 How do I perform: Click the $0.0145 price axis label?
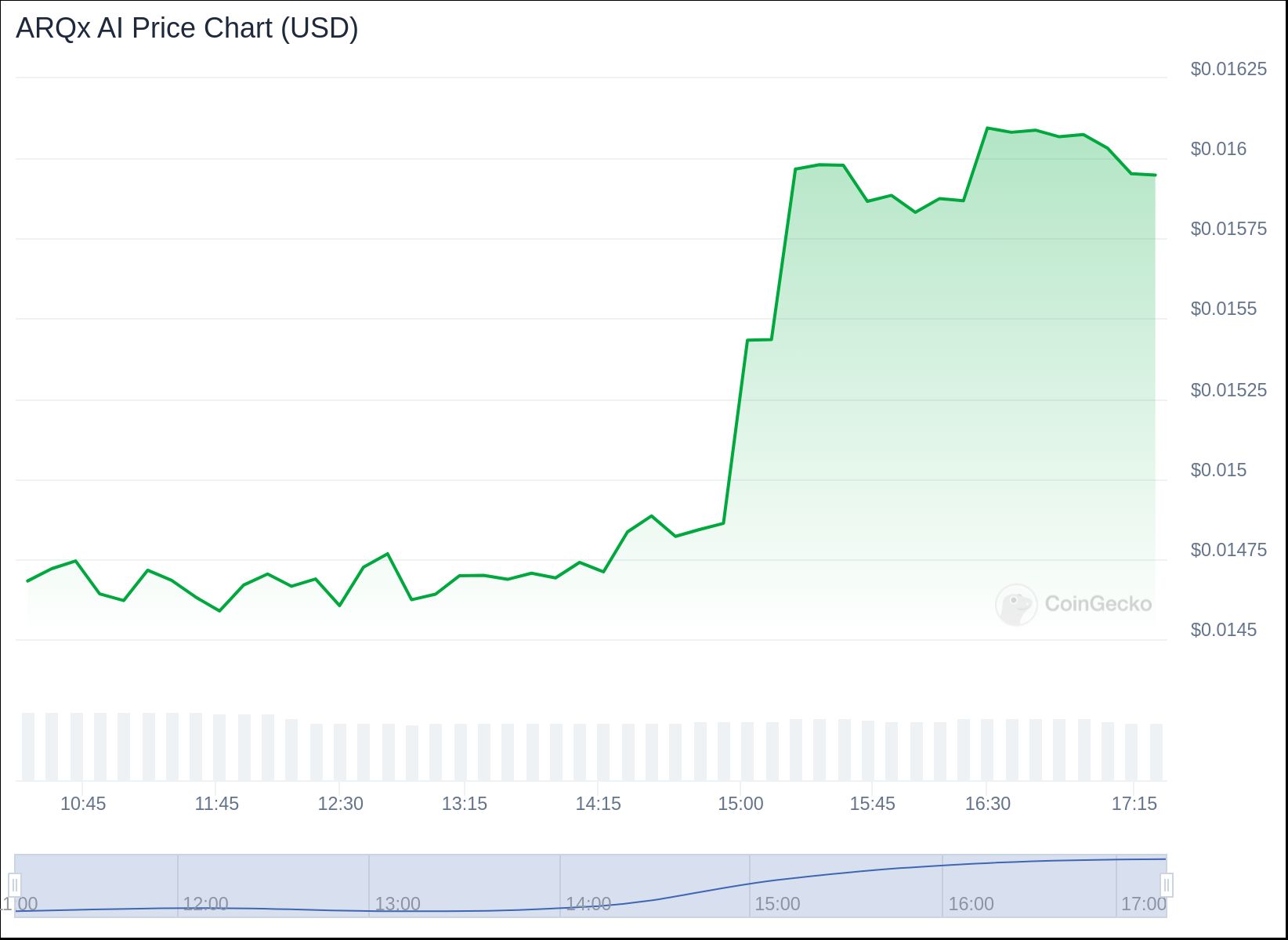(x=1223, y=630)
